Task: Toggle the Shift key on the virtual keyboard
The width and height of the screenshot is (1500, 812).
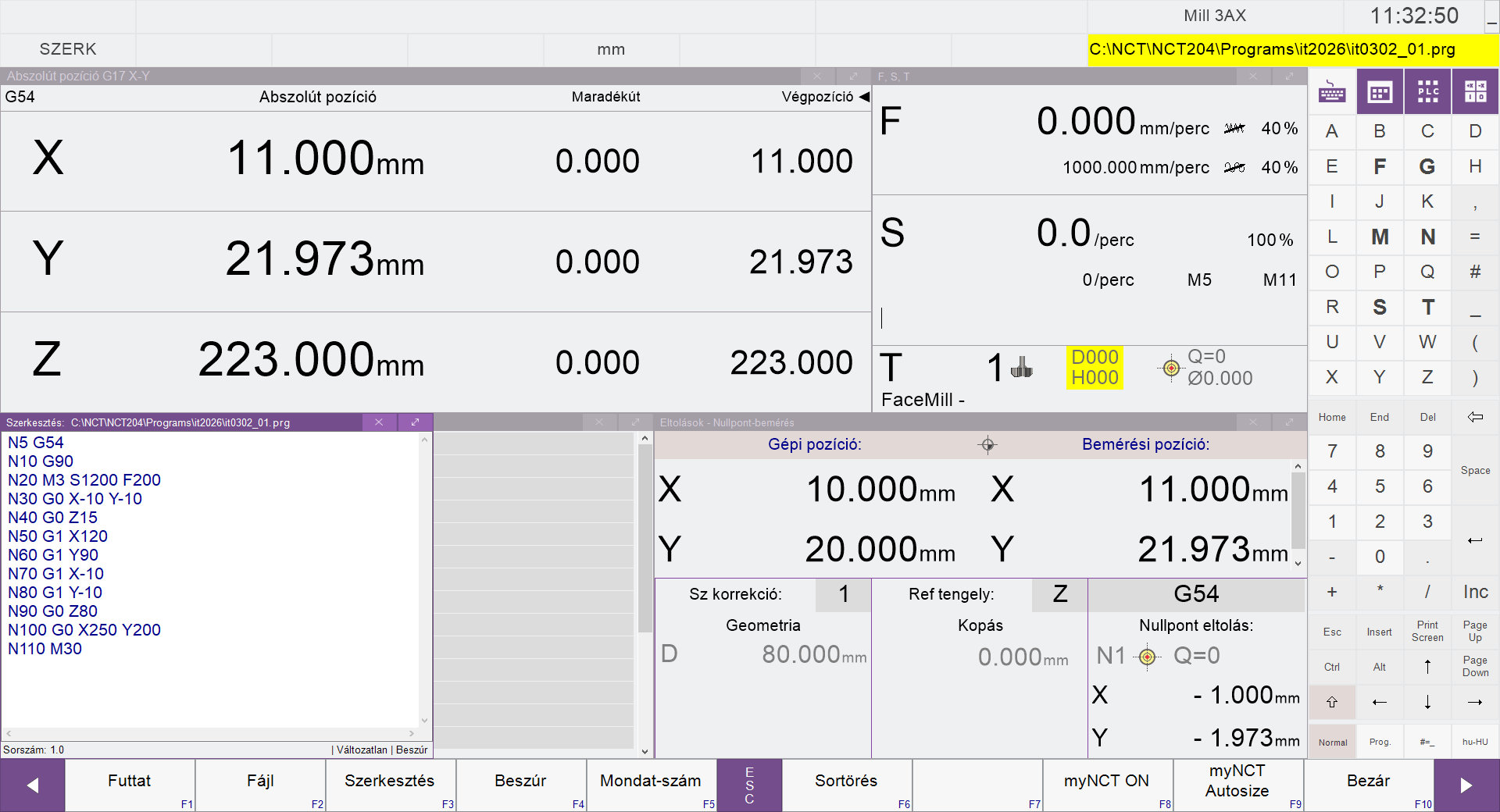Action: [x=1332, y=703]
